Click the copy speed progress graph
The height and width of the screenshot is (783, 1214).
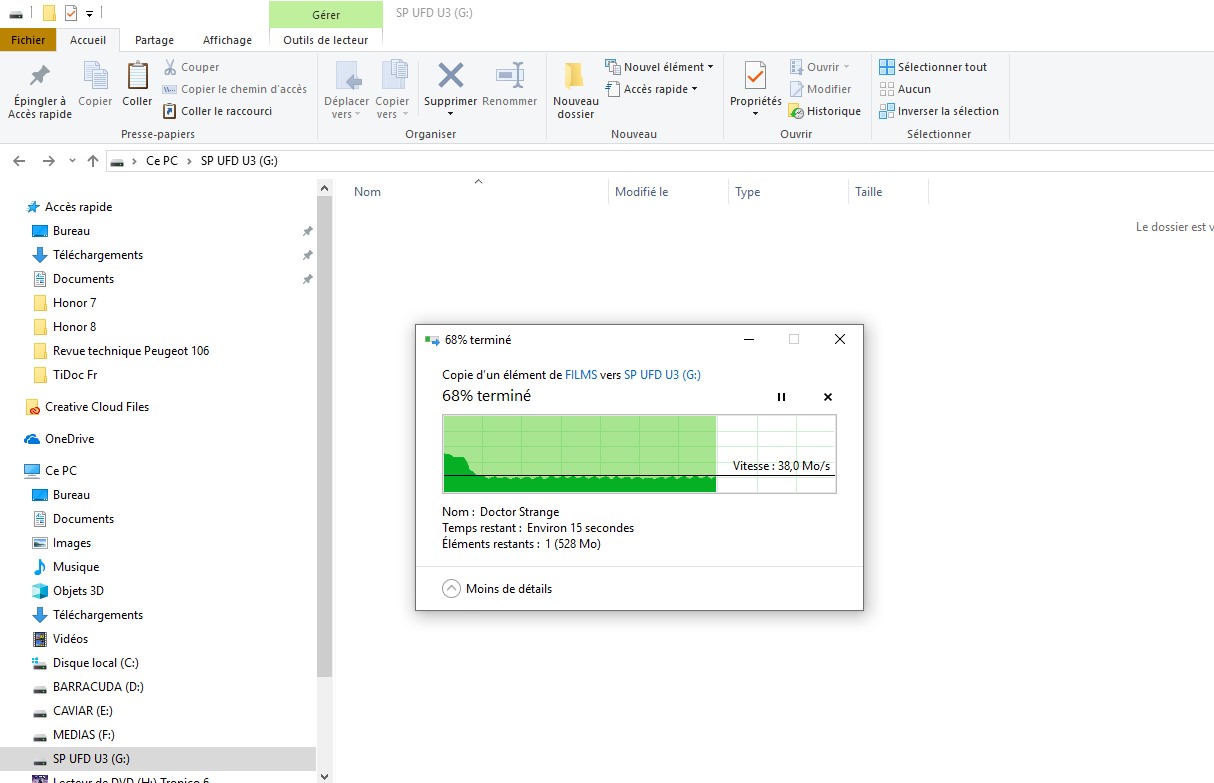(639, 454)
